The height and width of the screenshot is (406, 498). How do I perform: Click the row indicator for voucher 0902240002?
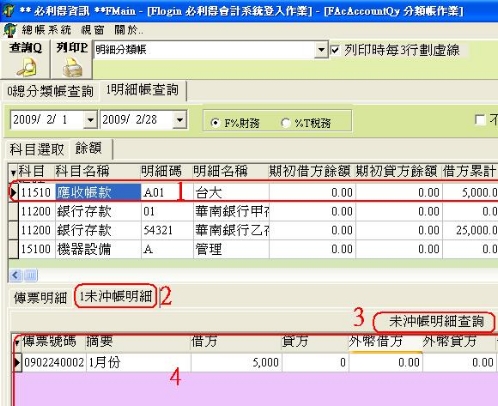coord(17,362)
